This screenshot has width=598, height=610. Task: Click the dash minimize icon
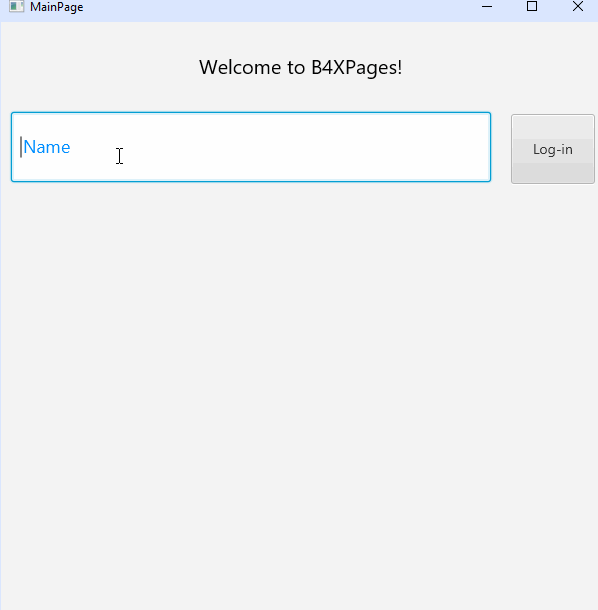[487, 6]
